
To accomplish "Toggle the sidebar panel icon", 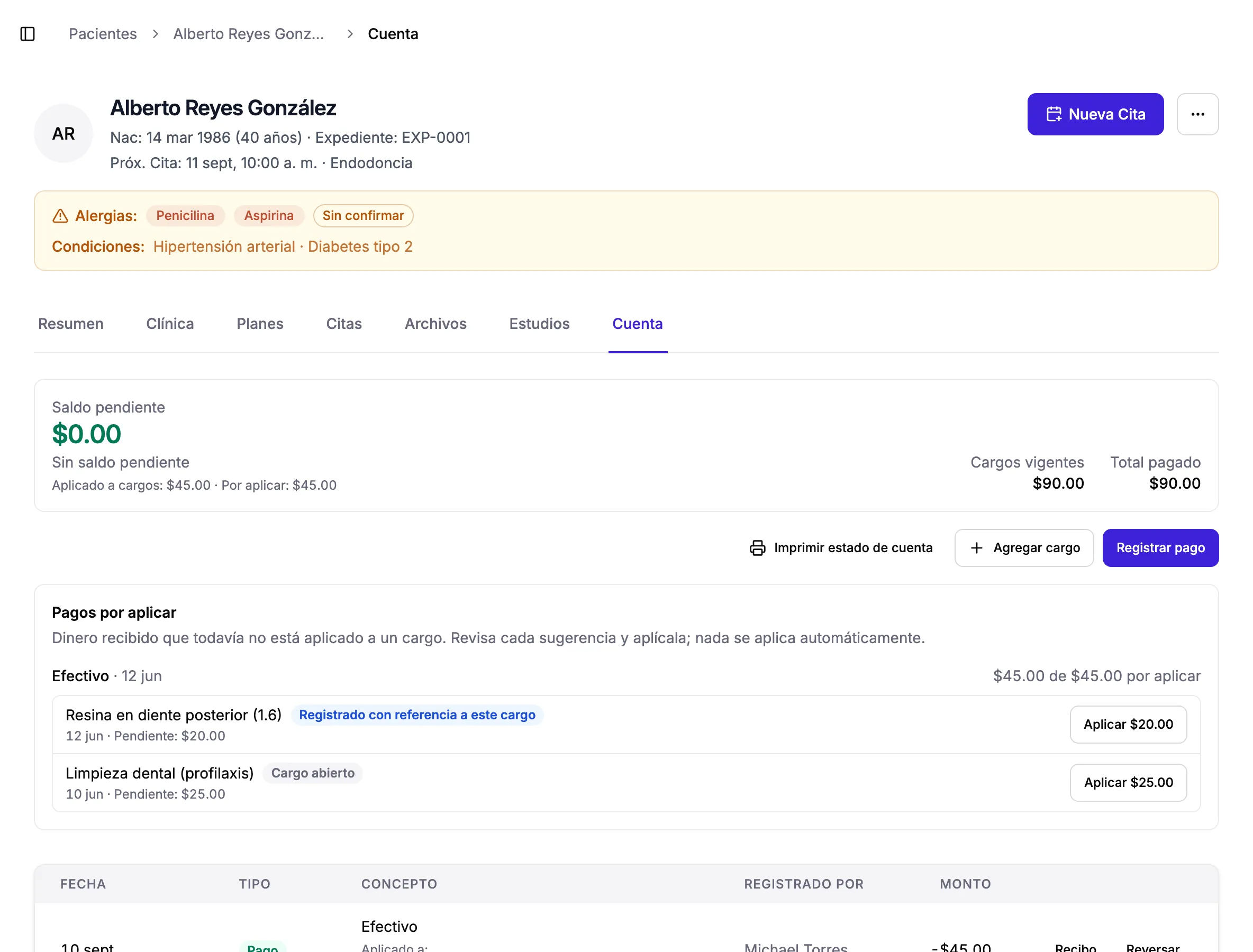I will click(x=27, y=34).
